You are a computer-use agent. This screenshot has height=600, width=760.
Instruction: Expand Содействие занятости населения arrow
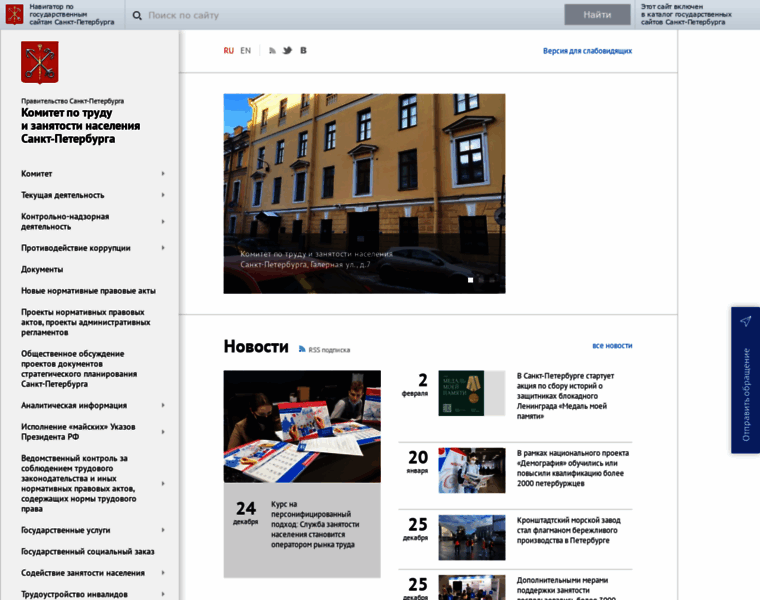coord(163,573)
